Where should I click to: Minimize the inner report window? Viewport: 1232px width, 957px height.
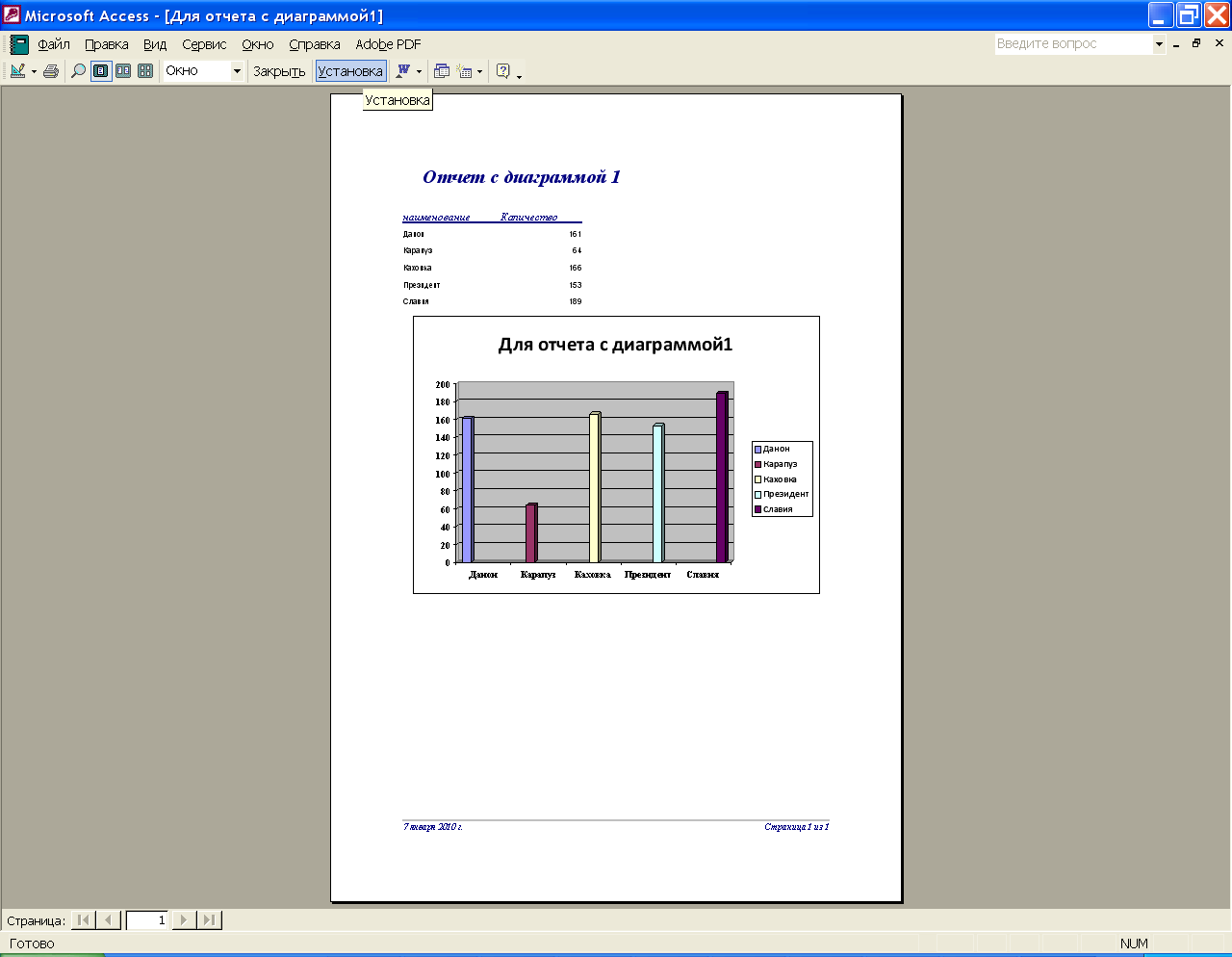pos(1176,43)
